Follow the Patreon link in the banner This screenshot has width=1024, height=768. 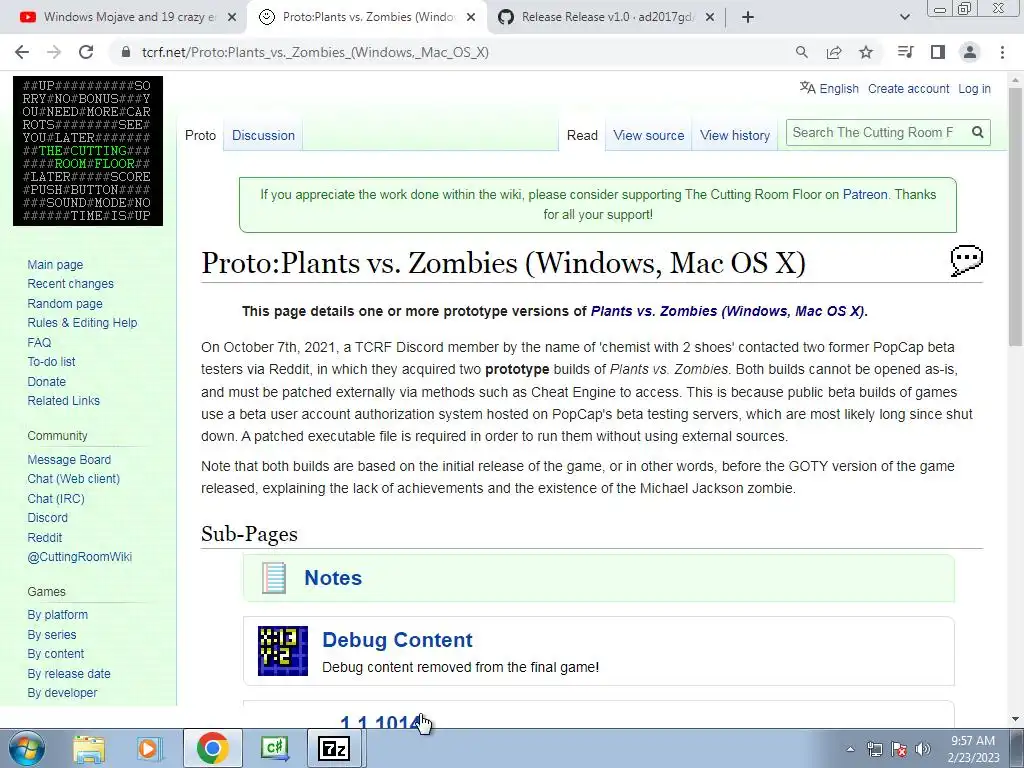pos(865,195)
